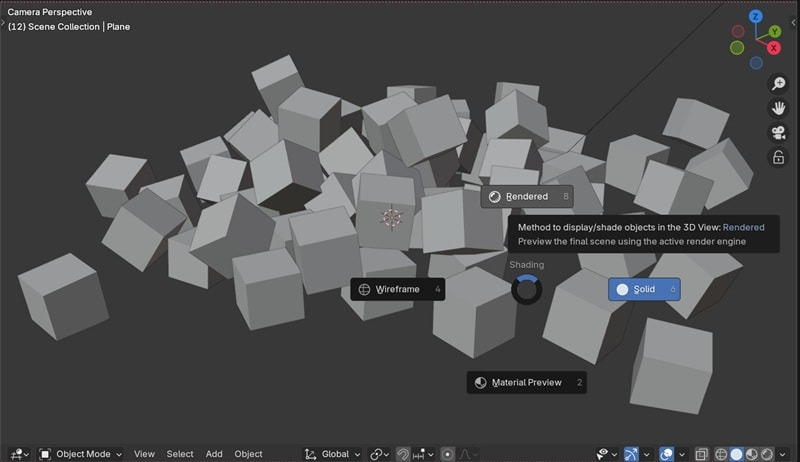Choose Wireframe in the shading pie menu

(x=397, y=289)
